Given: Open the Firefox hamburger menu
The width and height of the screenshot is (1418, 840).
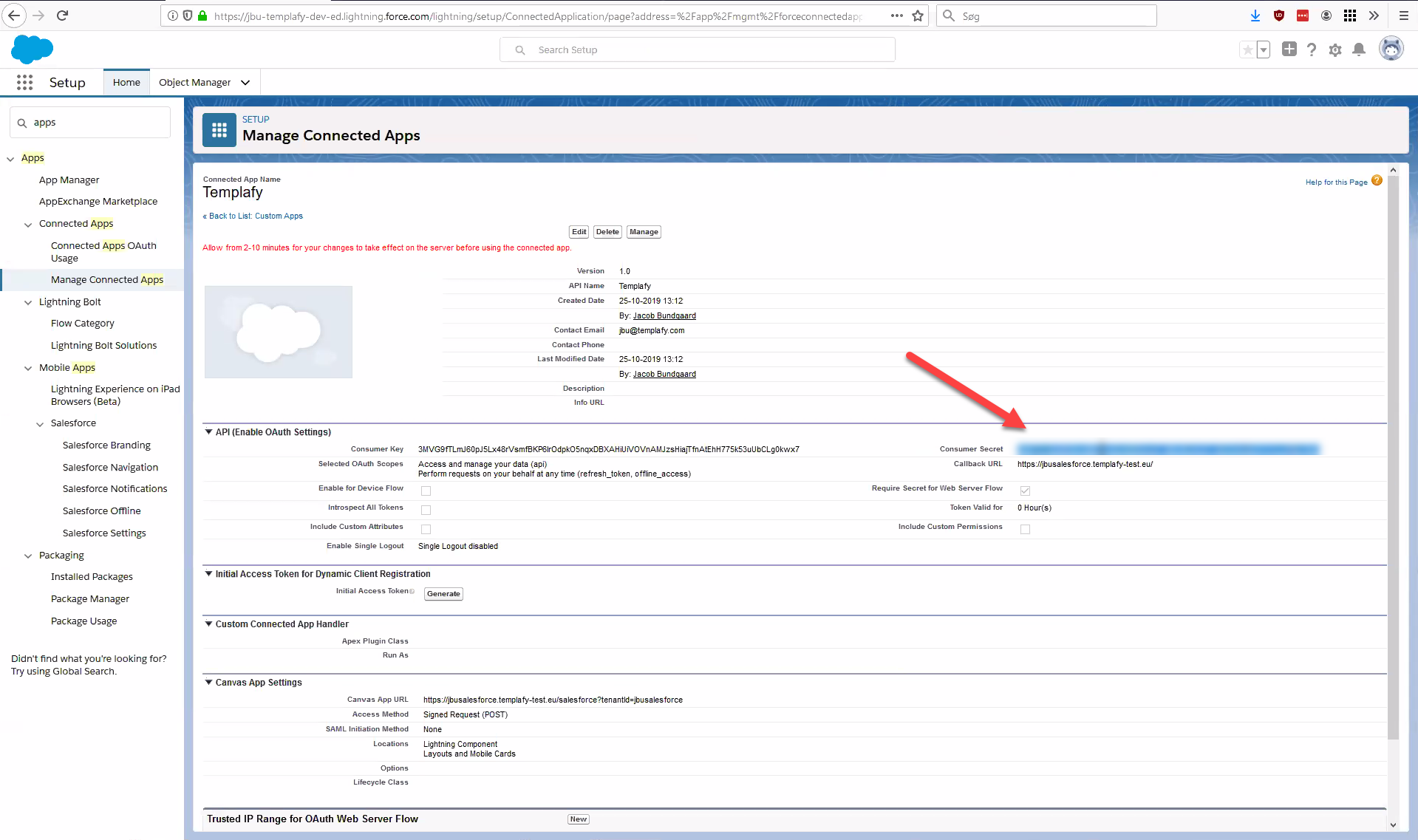Looking at the screenshot, I should coord(1404,16).
